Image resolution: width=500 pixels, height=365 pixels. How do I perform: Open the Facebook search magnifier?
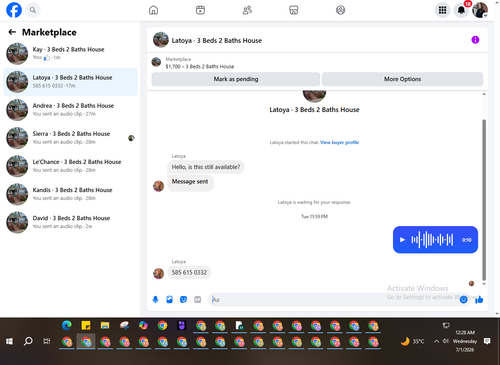pyautogui.click(x=33, y=10)
